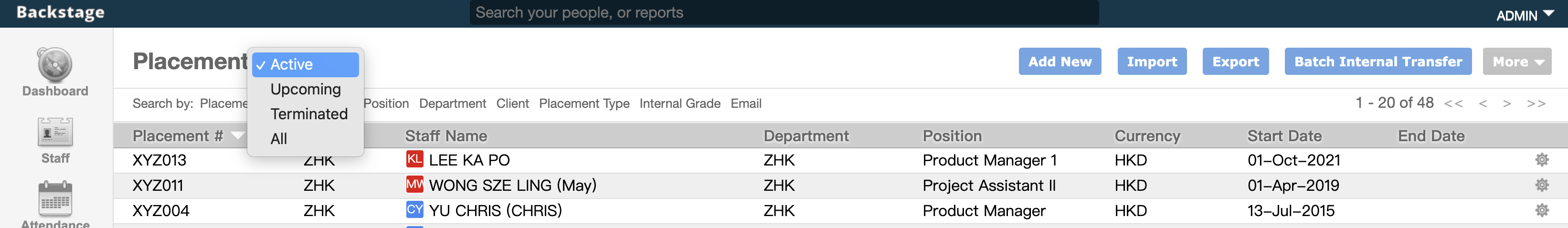1568x228 pixels.
Task: Click the Batch Internal Transfer button
Action: [1378, 62]
